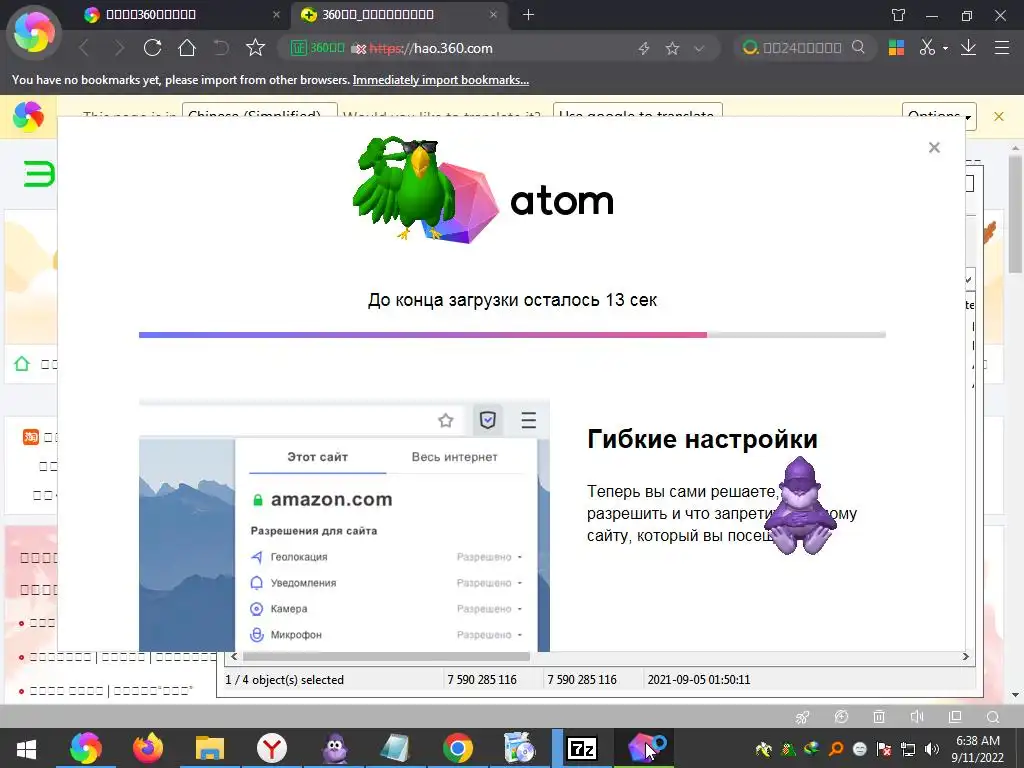Viewport: 1024px width, 768px height.
Task: Click the zoom magnifier in status bar
Action: (x=993, y=717)
